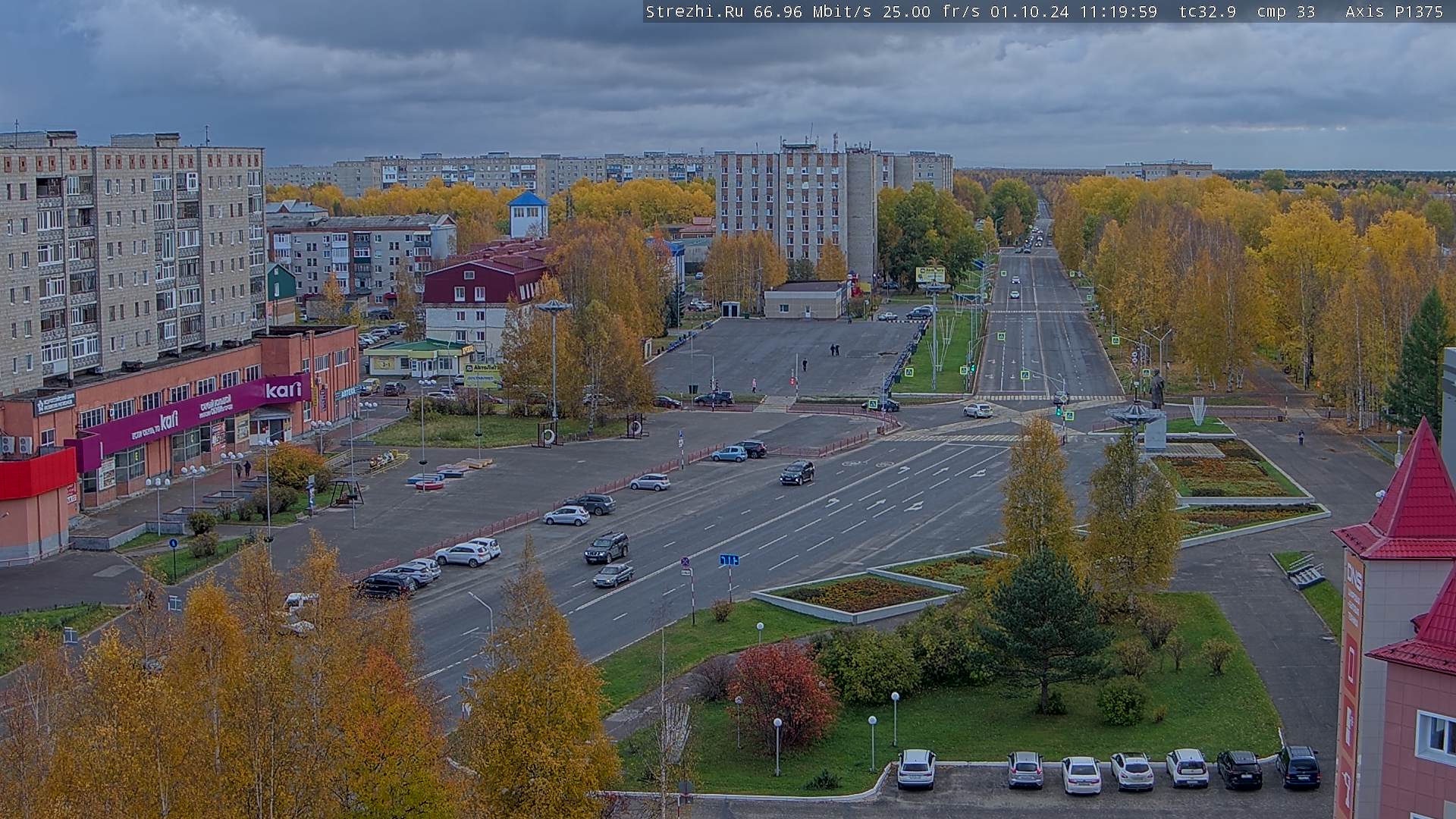Click the "01.10.24" date stamp
This screenshot has height=819, width=1456.
1029,11
